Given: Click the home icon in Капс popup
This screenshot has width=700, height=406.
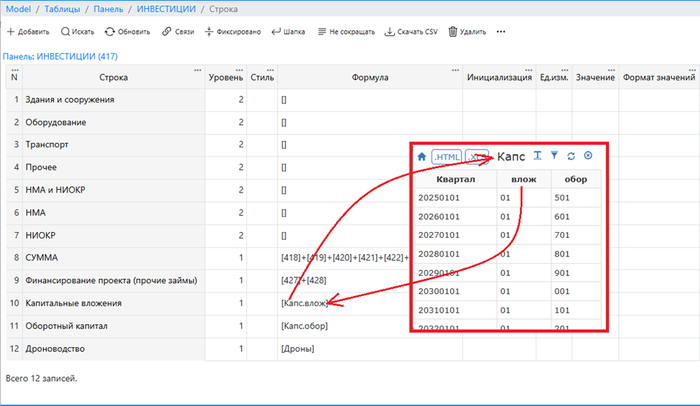Looking at the screenshot, I should point(421,156).
